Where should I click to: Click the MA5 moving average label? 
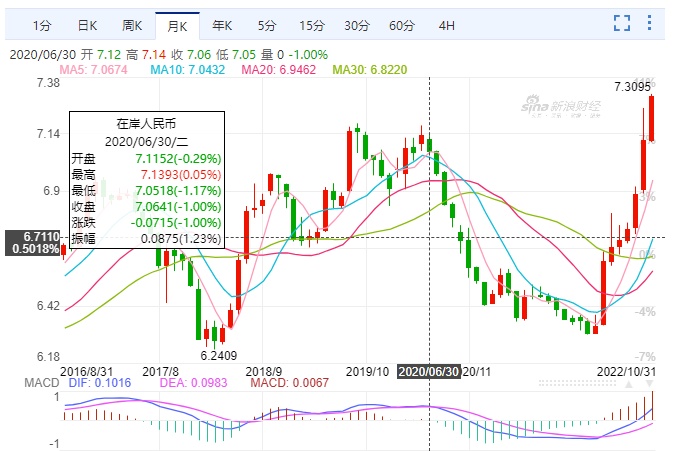(x=94, y=69)
